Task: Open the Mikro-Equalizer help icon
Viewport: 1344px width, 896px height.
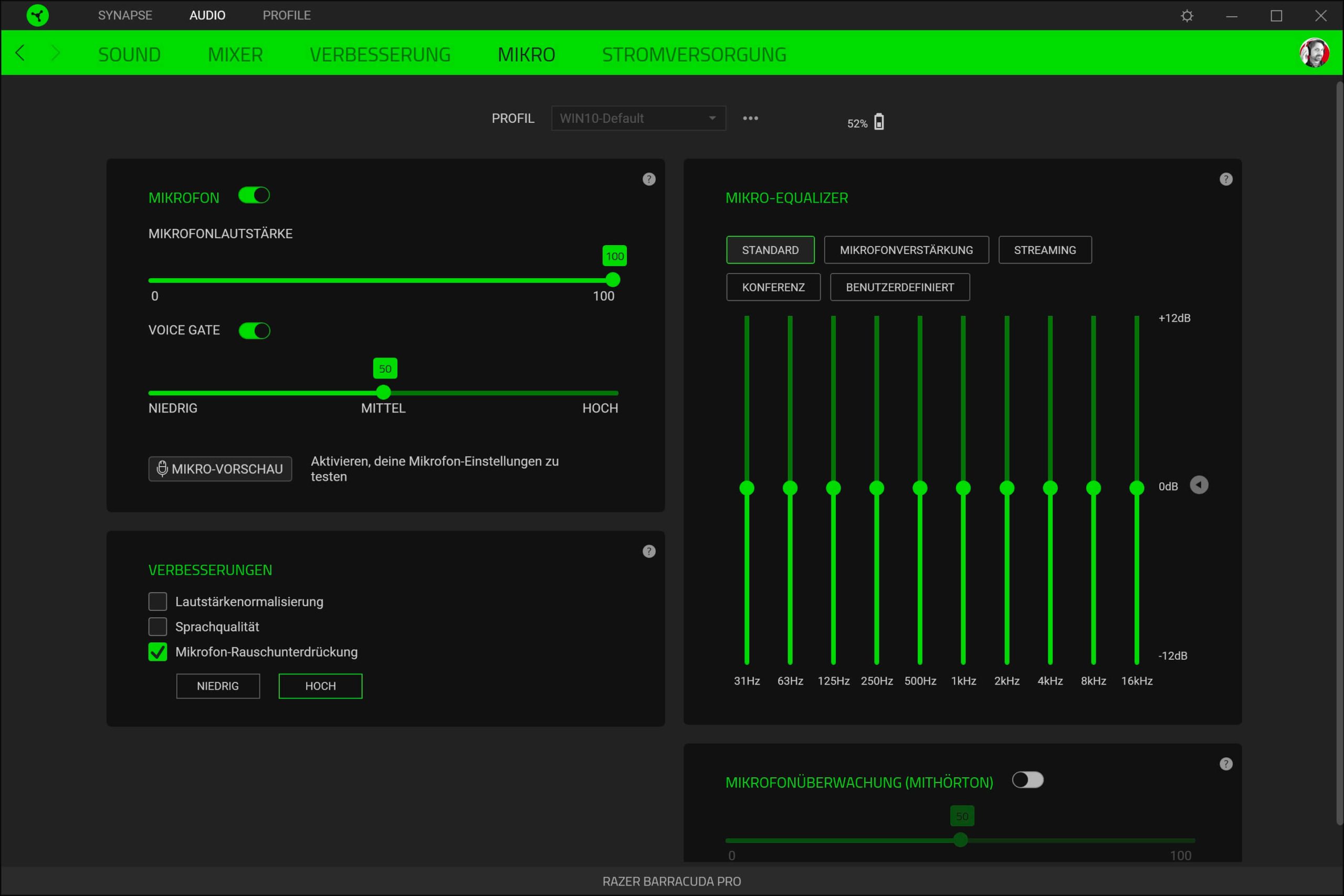Action: coord(1226,180)
